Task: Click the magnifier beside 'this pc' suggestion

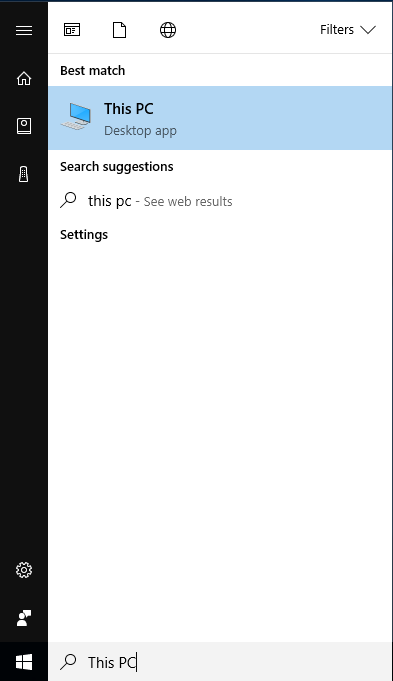Action: pyautogui.click(x=68, y=200)
